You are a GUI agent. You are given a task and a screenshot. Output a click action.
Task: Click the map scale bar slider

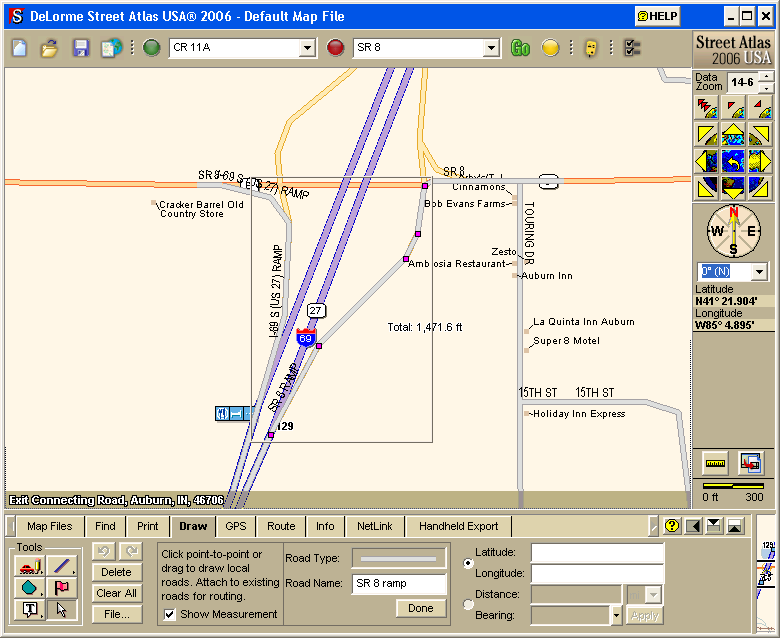coord(733,485)
